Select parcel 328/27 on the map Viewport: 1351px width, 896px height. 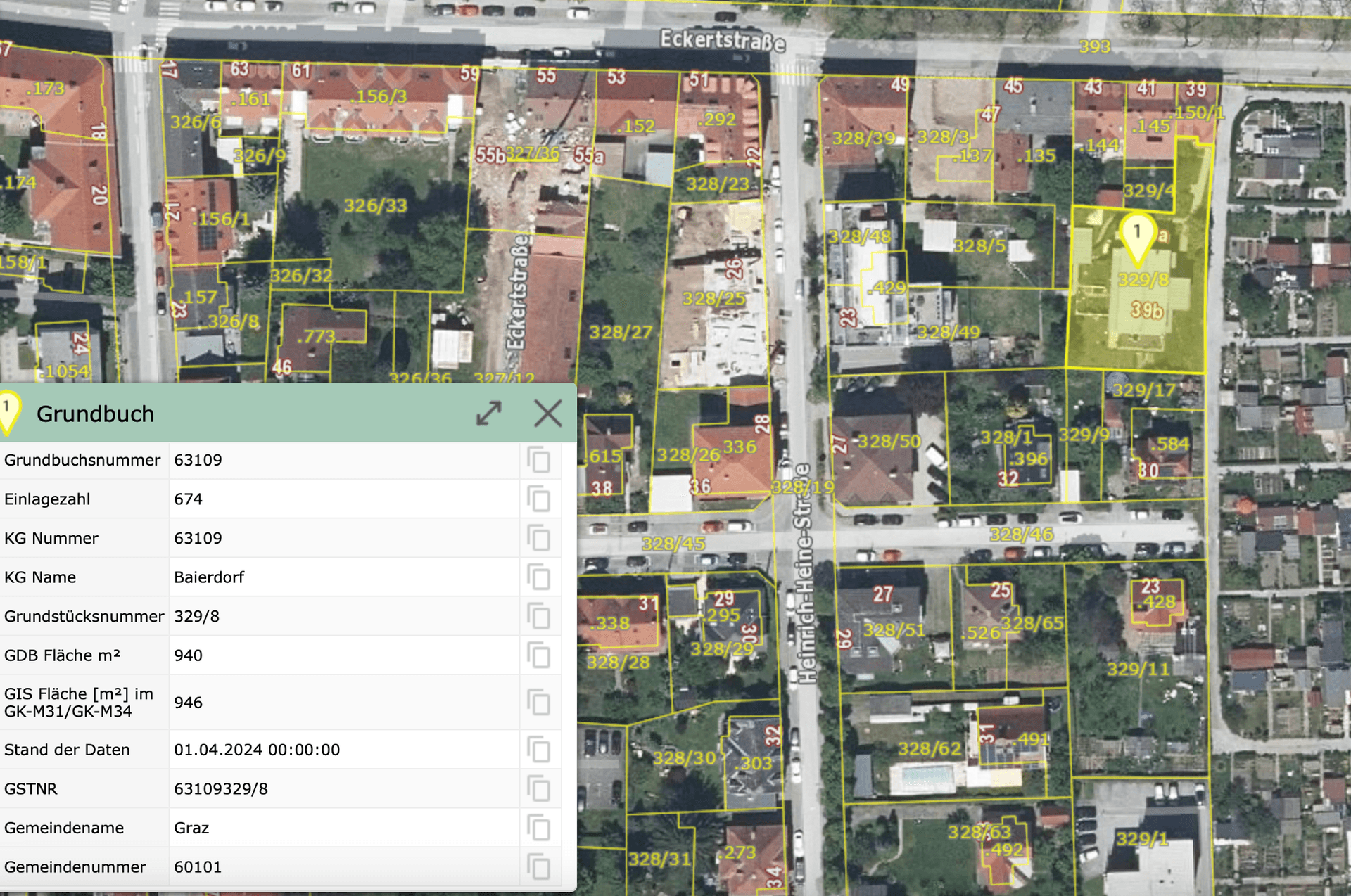point(621,332)
